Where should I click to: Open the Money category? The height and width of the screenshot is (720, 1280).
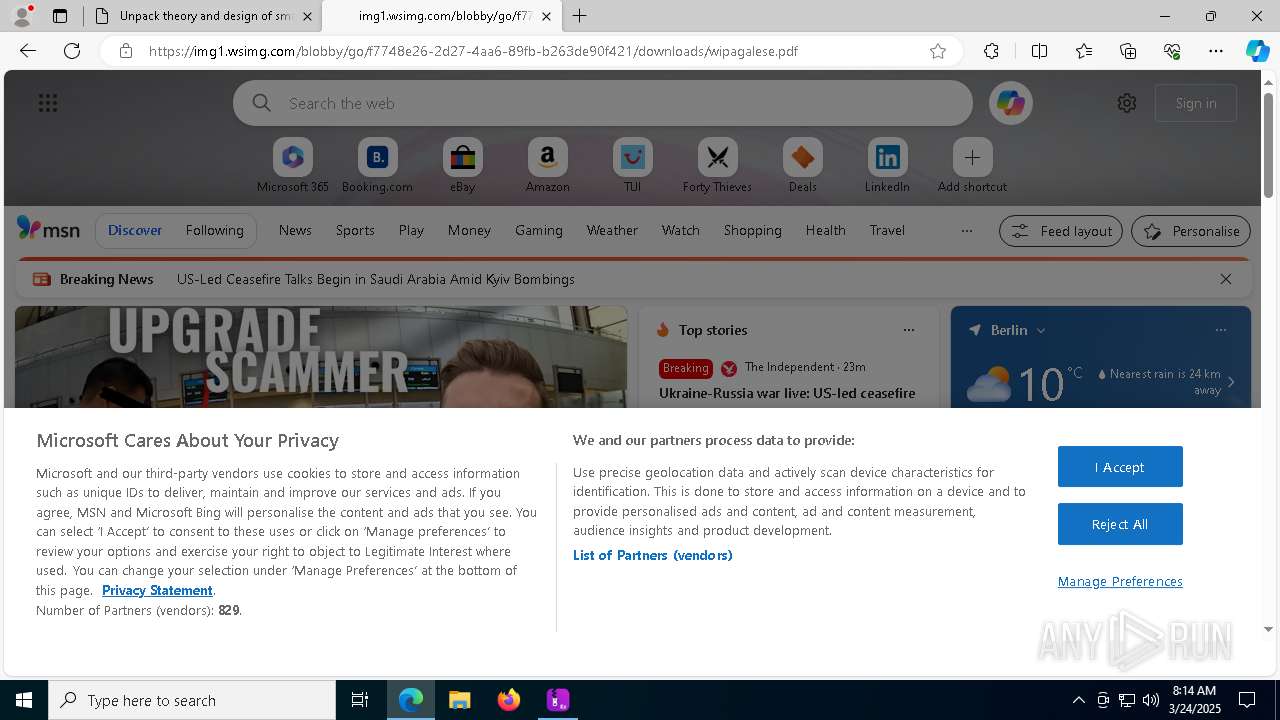point(469,230)
